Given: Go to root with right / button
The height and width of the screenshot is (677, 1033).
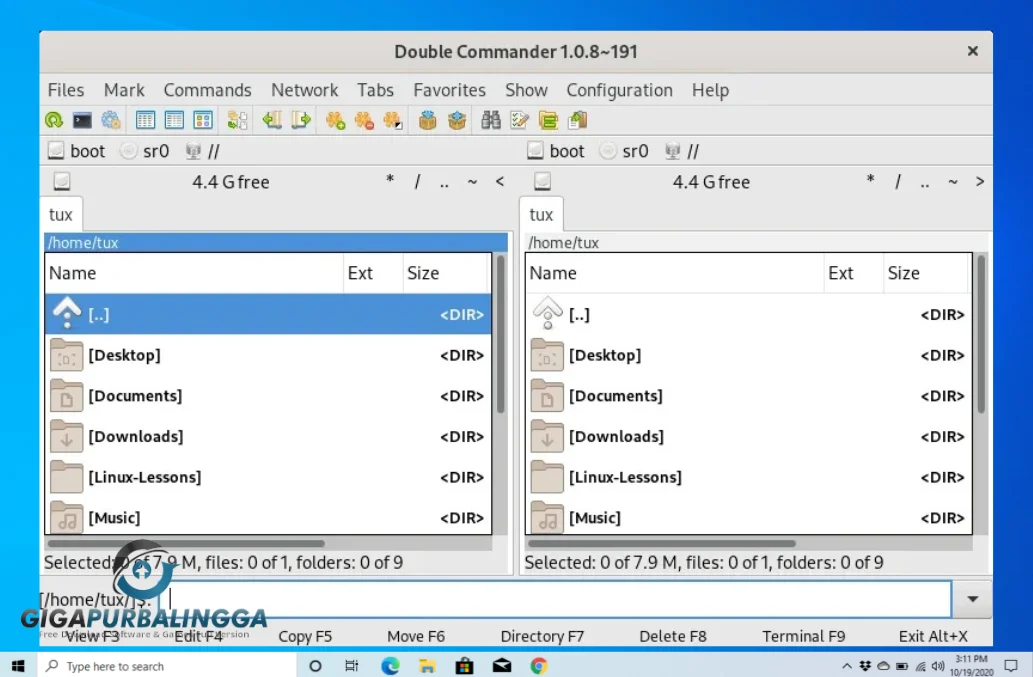Looking at the screenshot, I should [897, 181].
